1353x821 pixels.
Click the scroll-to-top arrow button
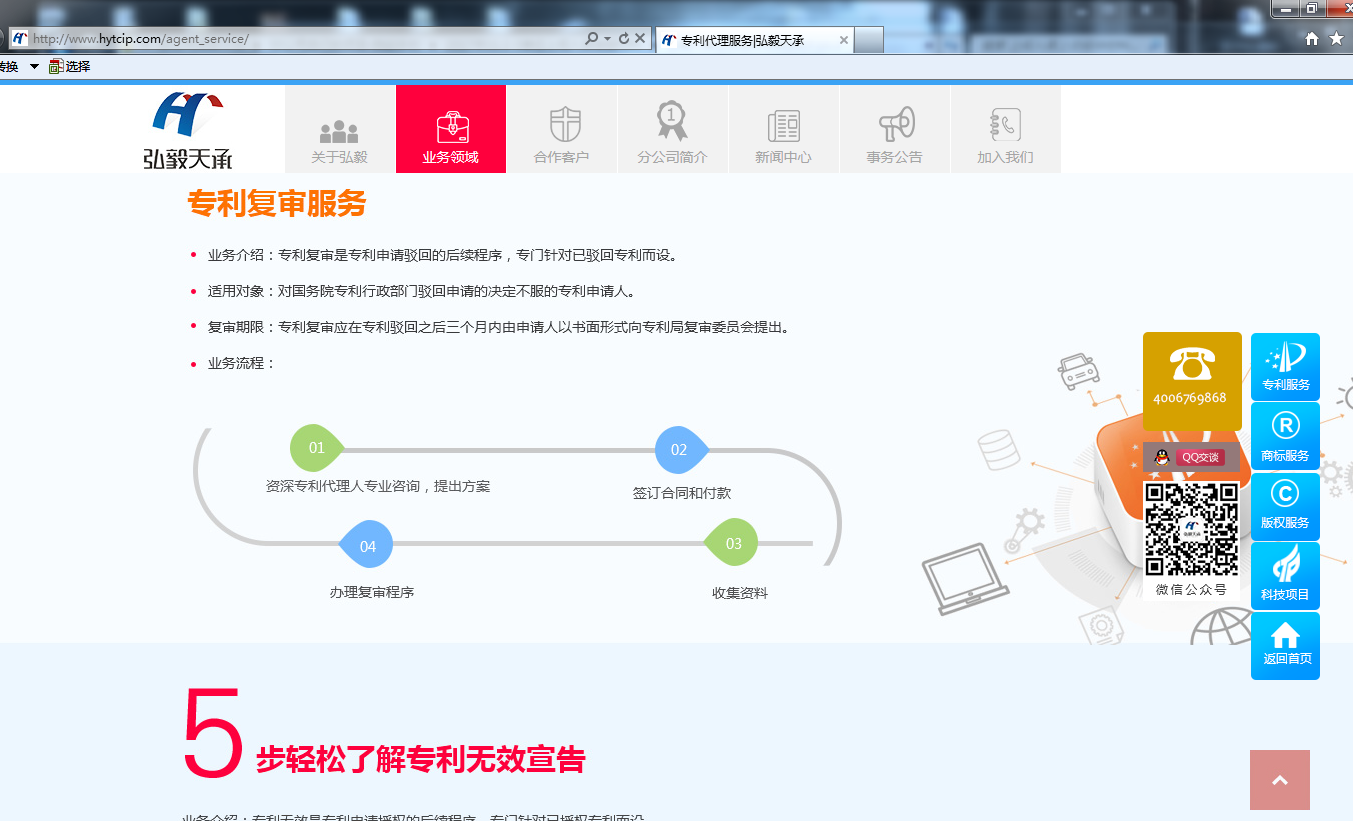1279,780
